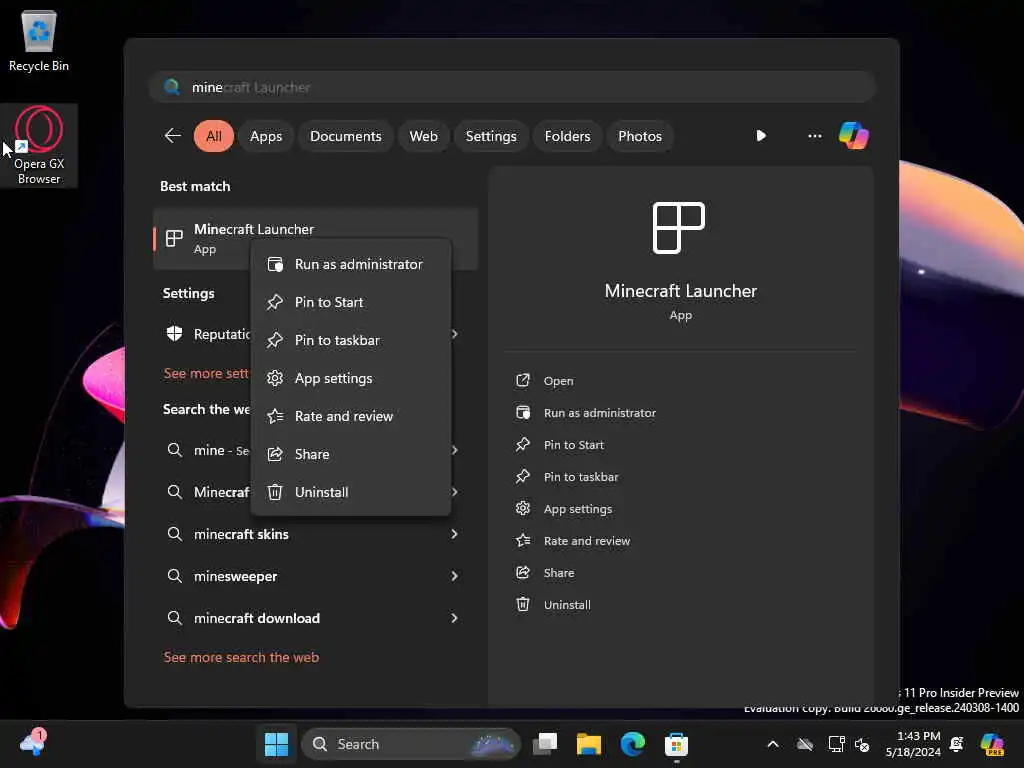Open Microsoft Store from taskbar

(676, 744)
